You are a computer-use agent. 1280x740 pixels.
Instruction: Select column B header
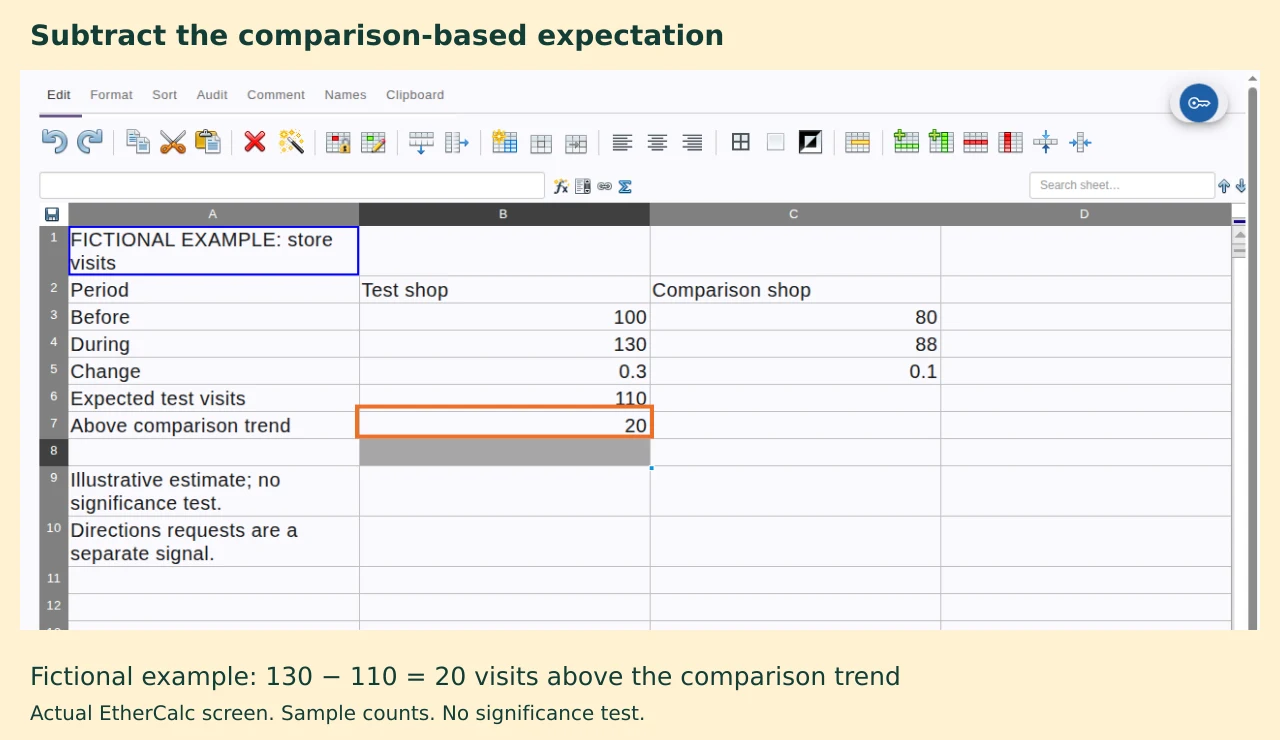(504, 214)
